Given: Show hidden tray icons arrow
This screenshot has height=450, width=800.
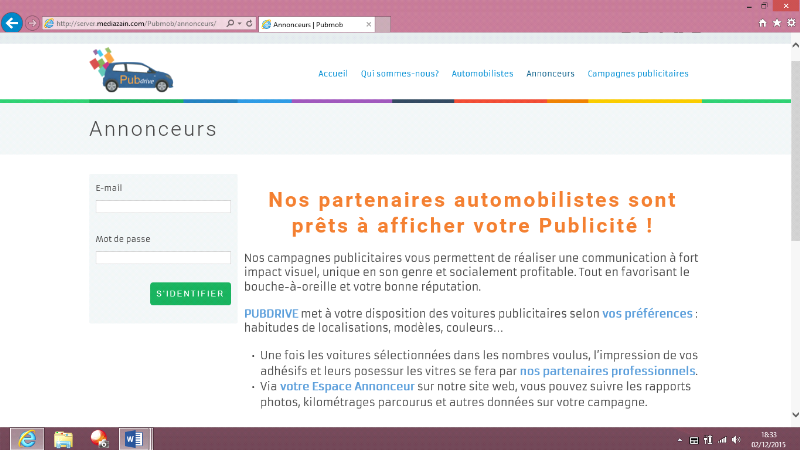Looking at the screenshot, I should click(680, 440).
